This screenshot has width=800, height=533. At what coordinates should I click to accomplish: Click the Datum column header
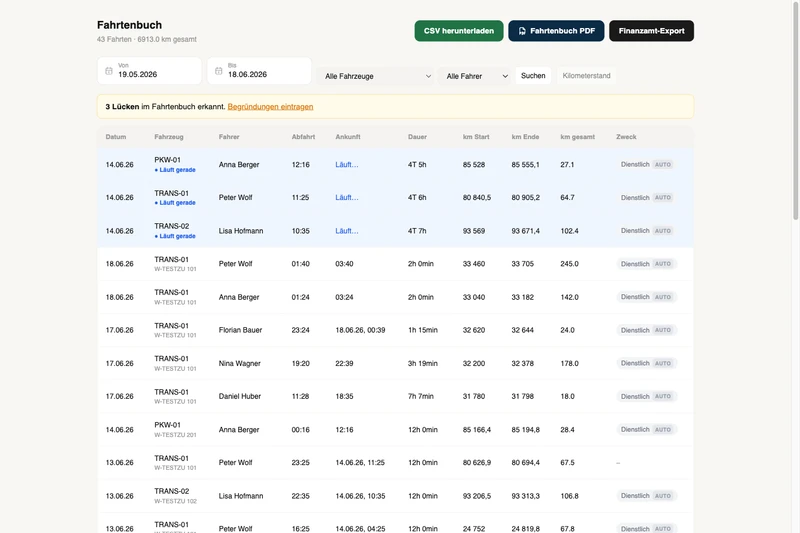(116, 137)
